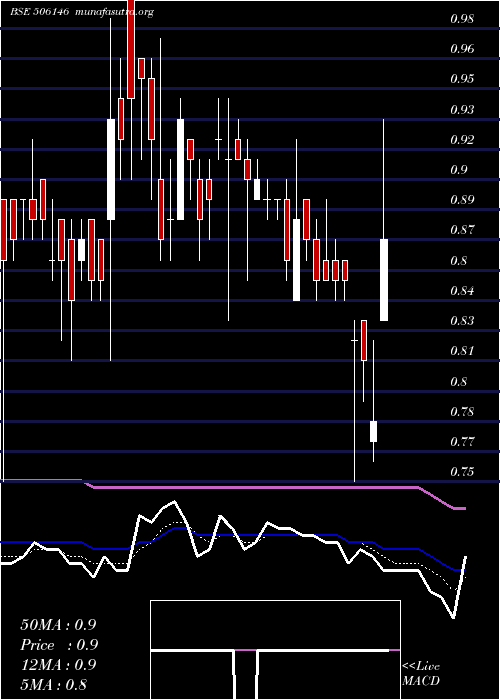Click the 50MA : 0.9 readout
The image size is (500, 700).
(x=58, y=625)
